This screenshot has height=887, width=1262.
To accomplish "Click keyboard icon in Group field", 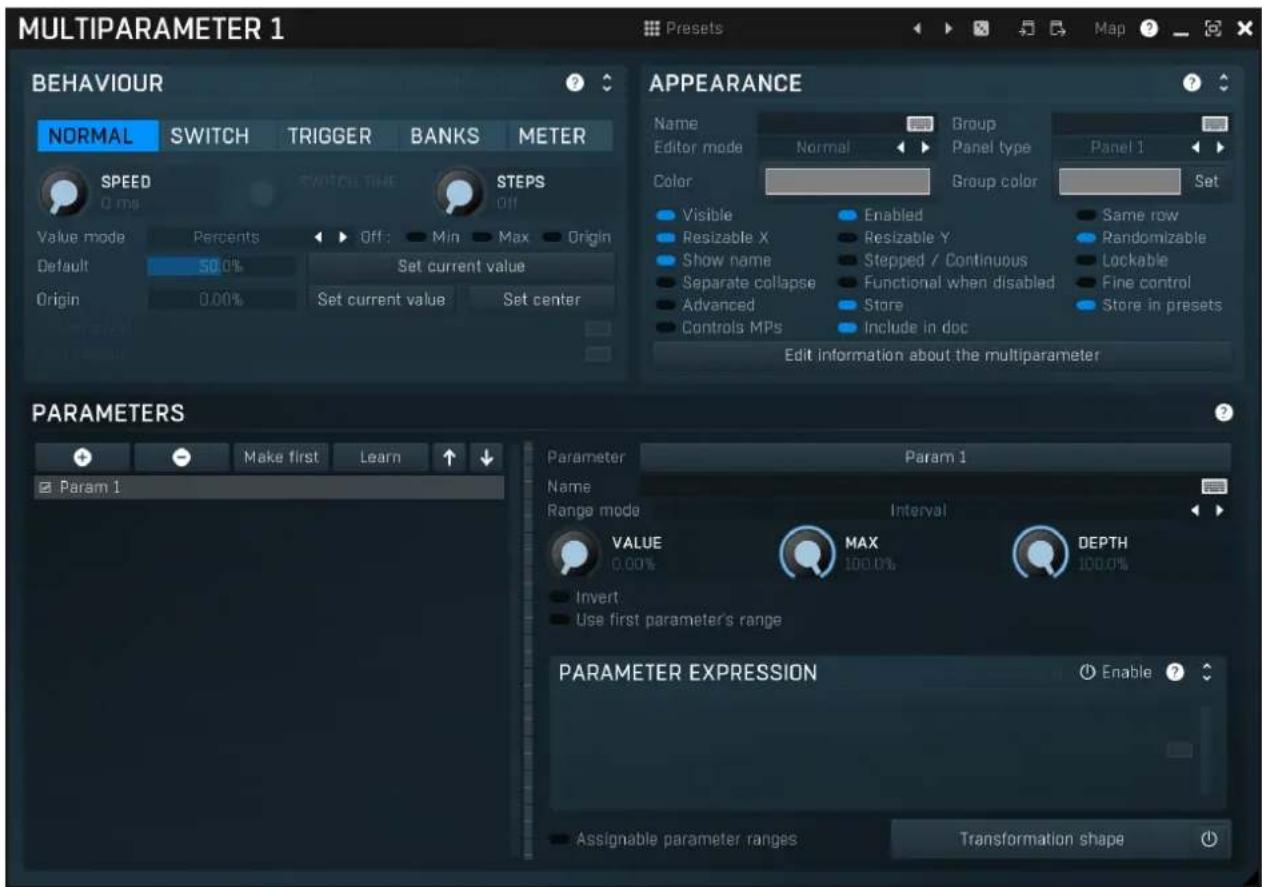I will (x=1215, y=124).
